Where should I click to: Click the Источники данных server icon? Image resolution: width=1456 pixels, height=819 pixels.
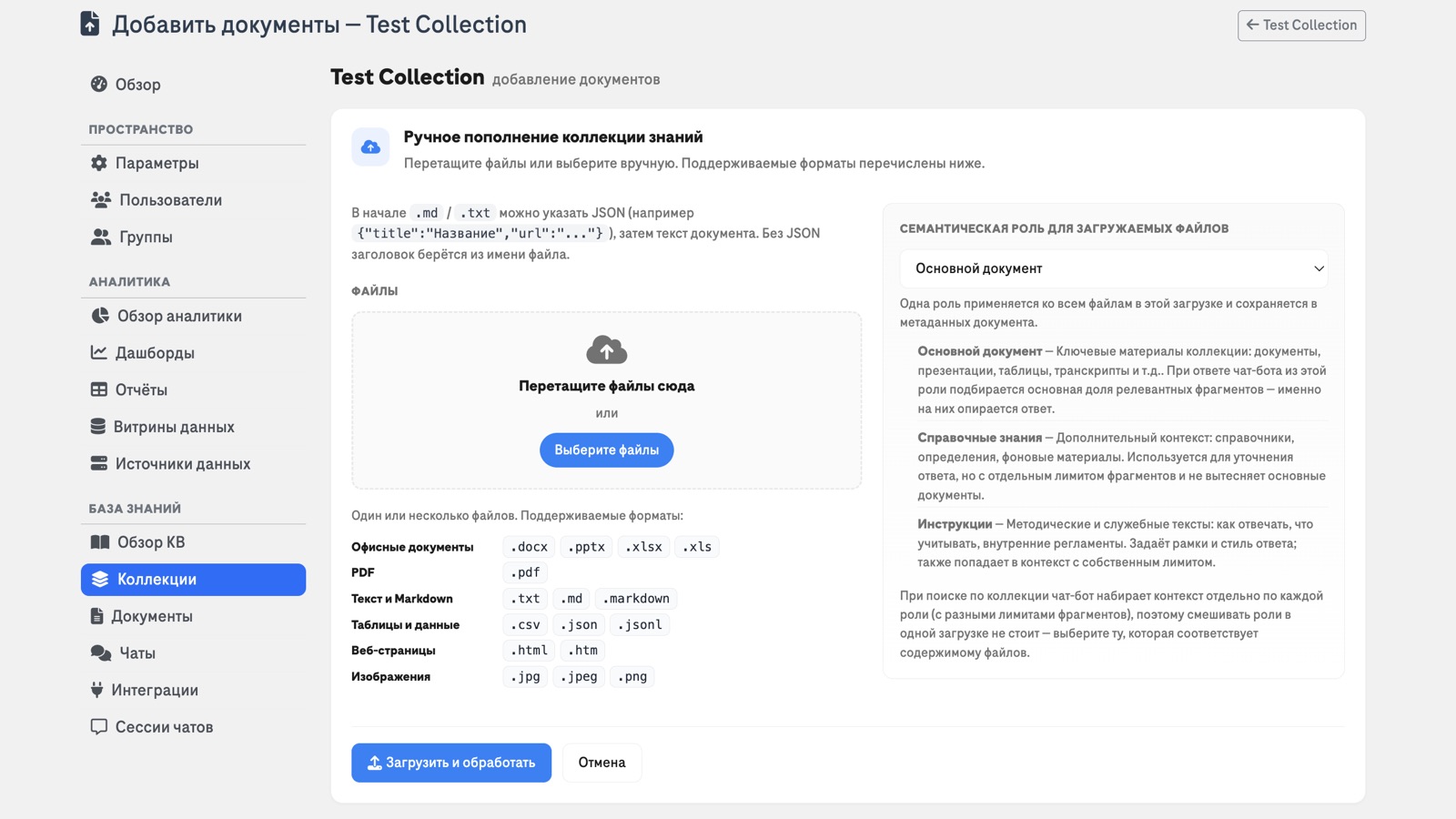[x=99, y=463]
